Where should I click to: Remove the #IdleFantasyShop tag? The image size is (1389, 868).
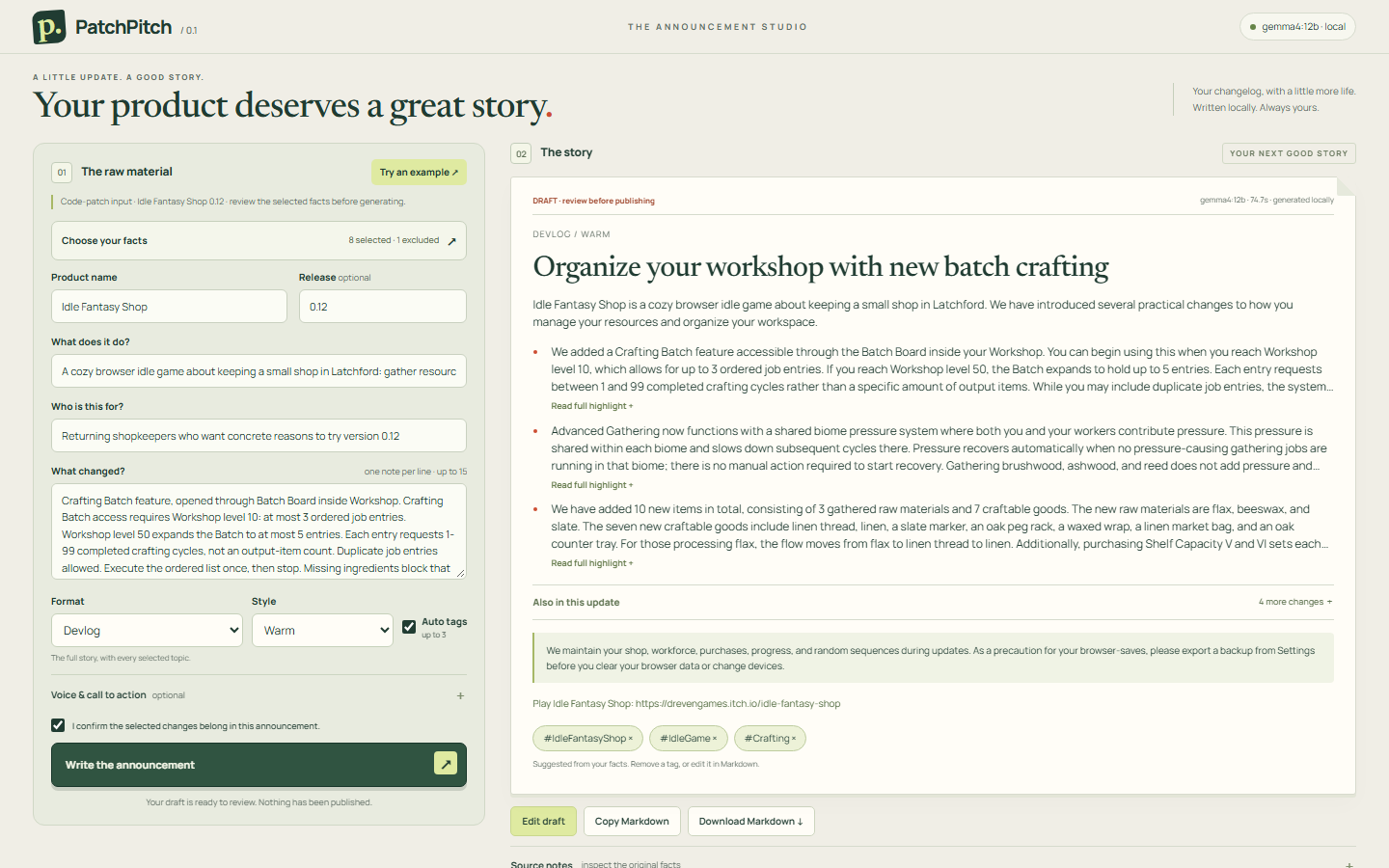631,739
